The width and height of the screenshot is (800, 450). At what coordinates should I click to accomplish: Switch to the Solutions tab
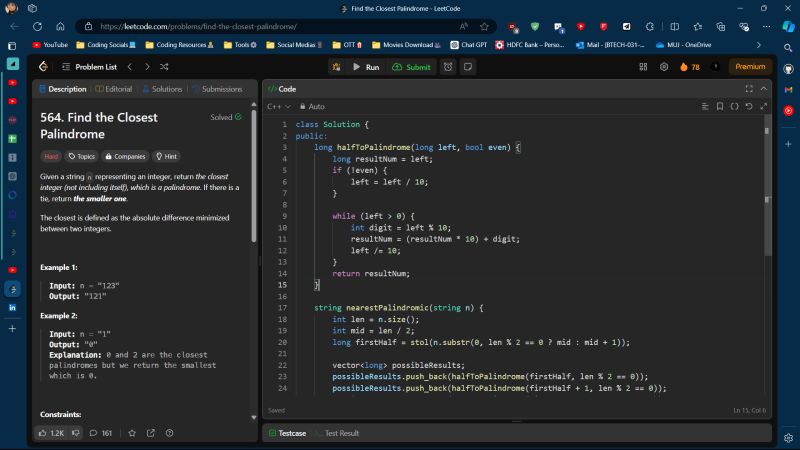[162, 89]
